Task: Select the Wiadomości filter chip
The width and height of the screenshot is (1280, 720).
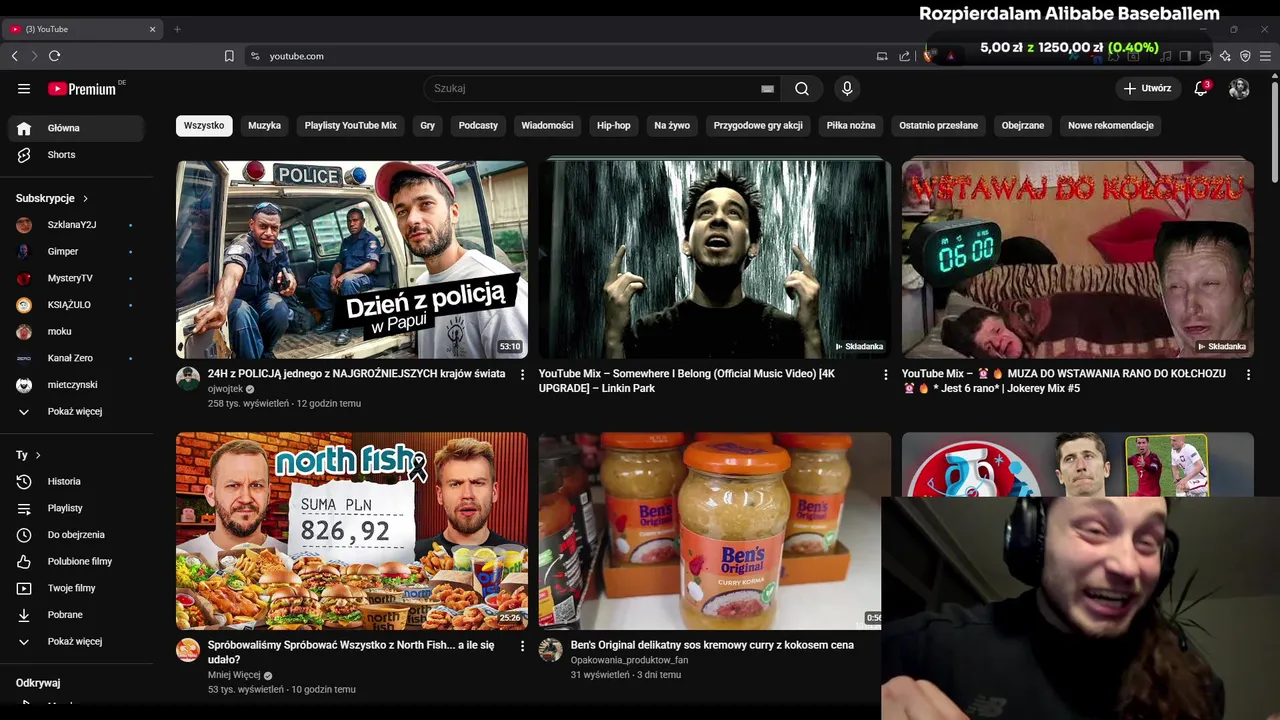Action: click(x=547, y=126)
